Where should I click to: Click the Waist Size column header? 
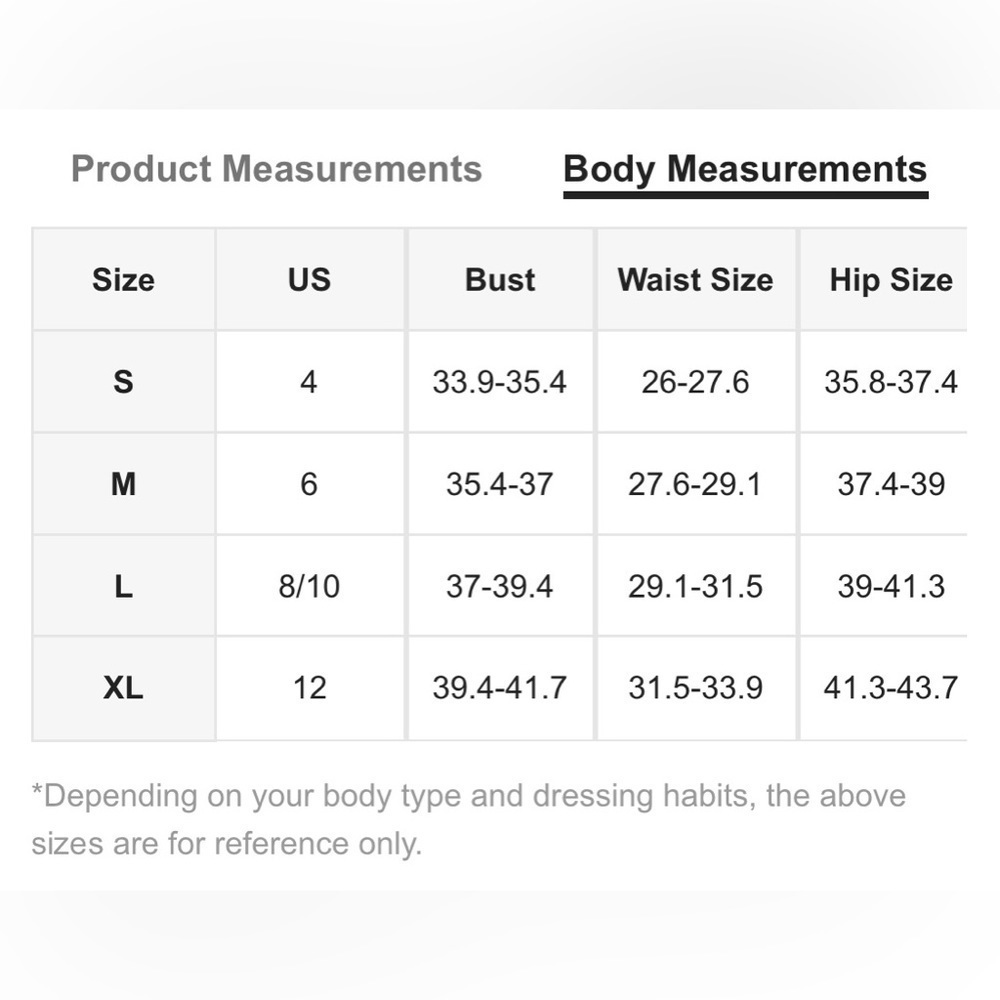[x=695, y=280]
